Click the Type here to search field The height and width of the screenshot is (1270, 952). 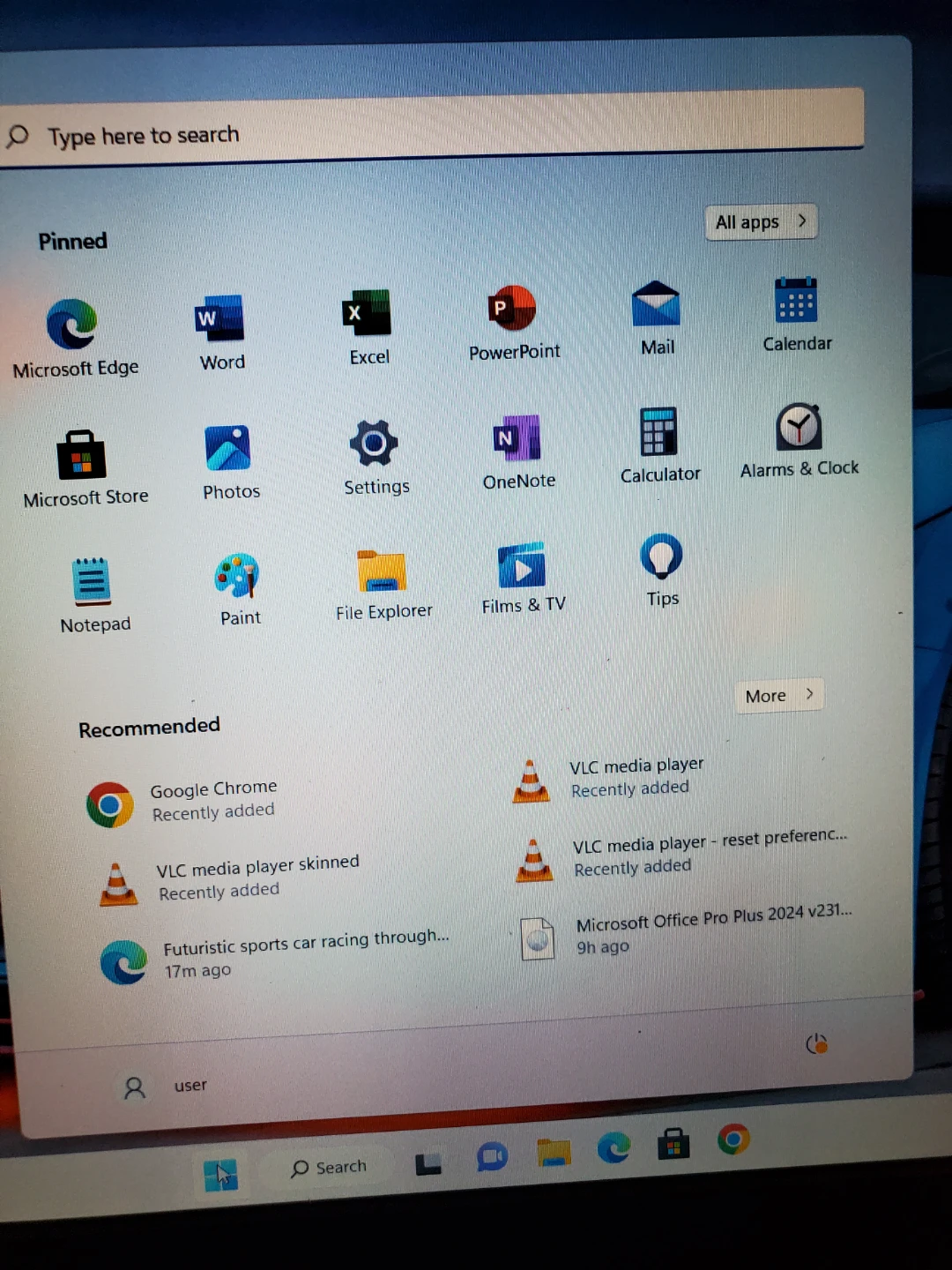pos(432,132)
